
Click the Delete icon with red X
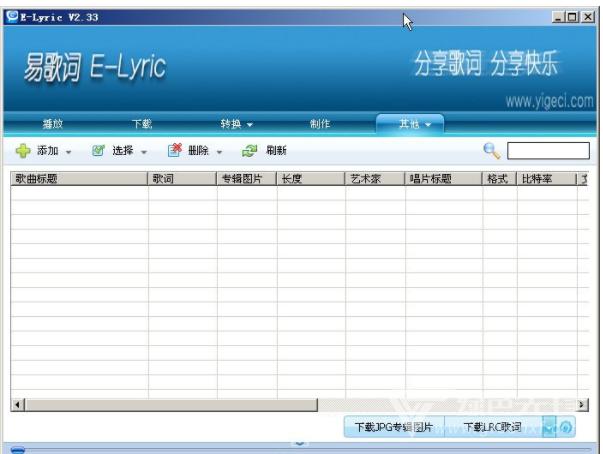coord(175,150)
